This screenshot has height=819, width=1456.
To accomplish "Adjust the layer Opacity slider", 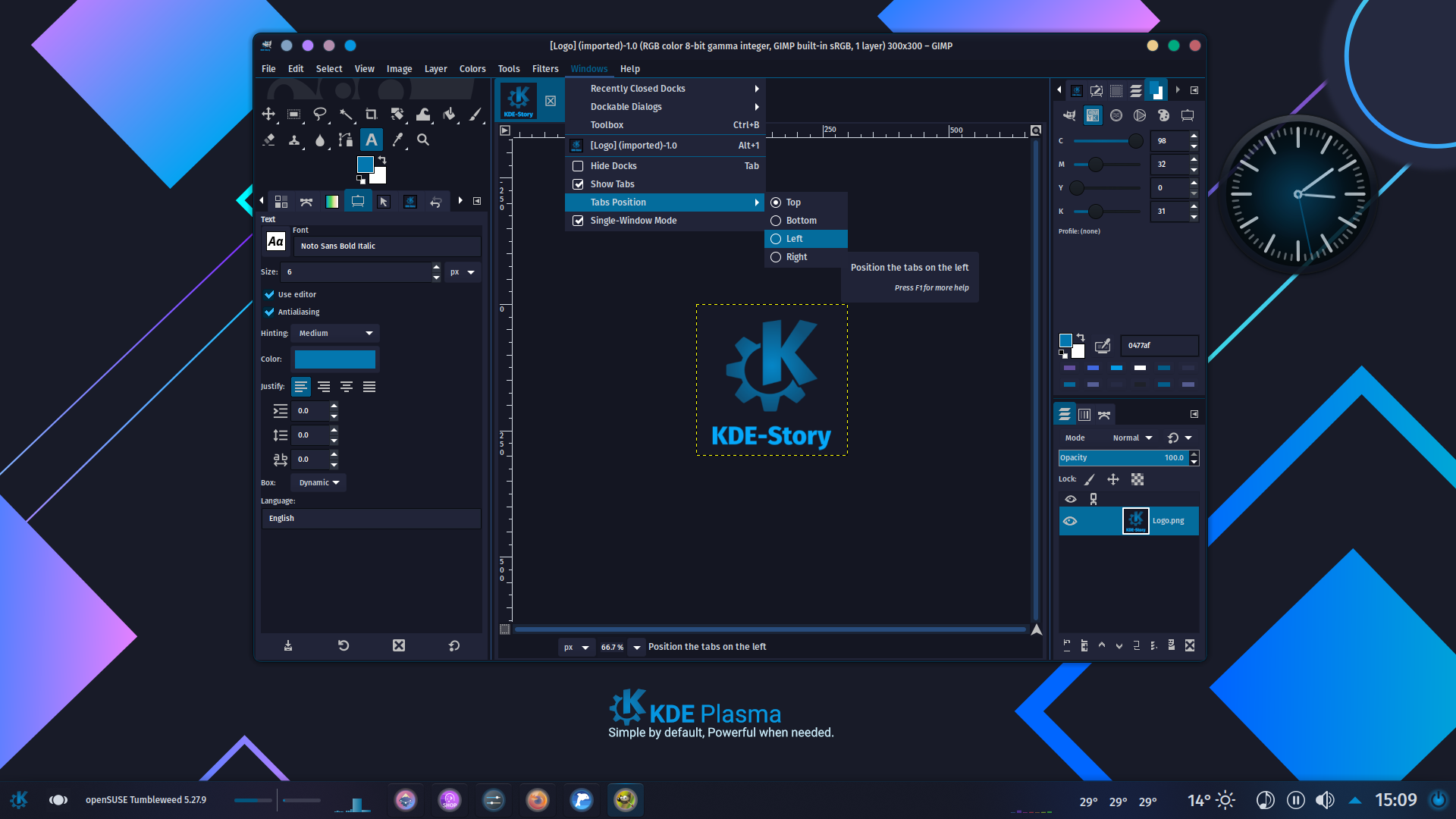I will tap(1124, 458).
